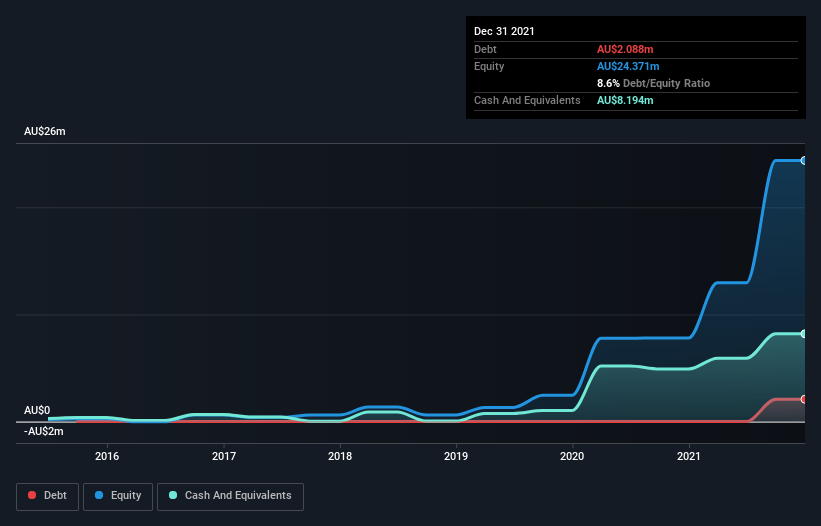
Task: Toggle the Debt legend button
Action: [x=47, y=496]
